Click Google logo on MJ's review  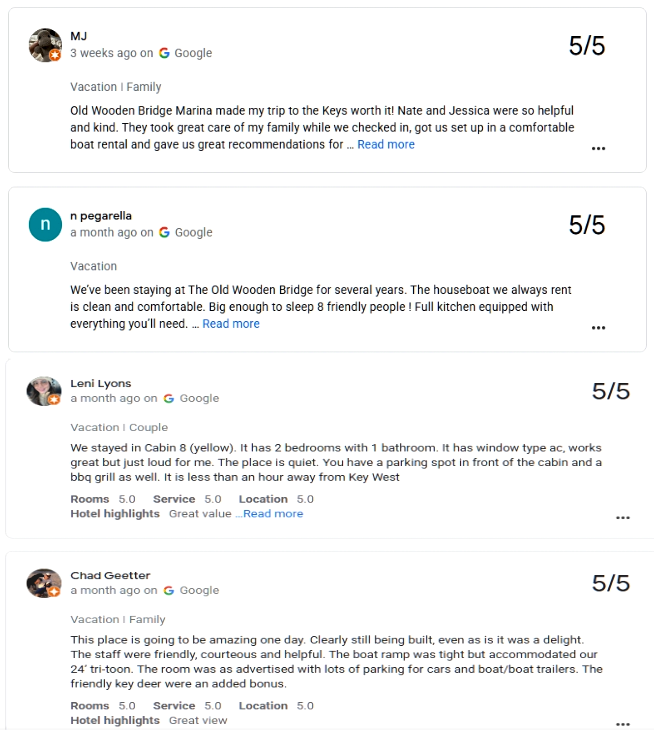164,53
